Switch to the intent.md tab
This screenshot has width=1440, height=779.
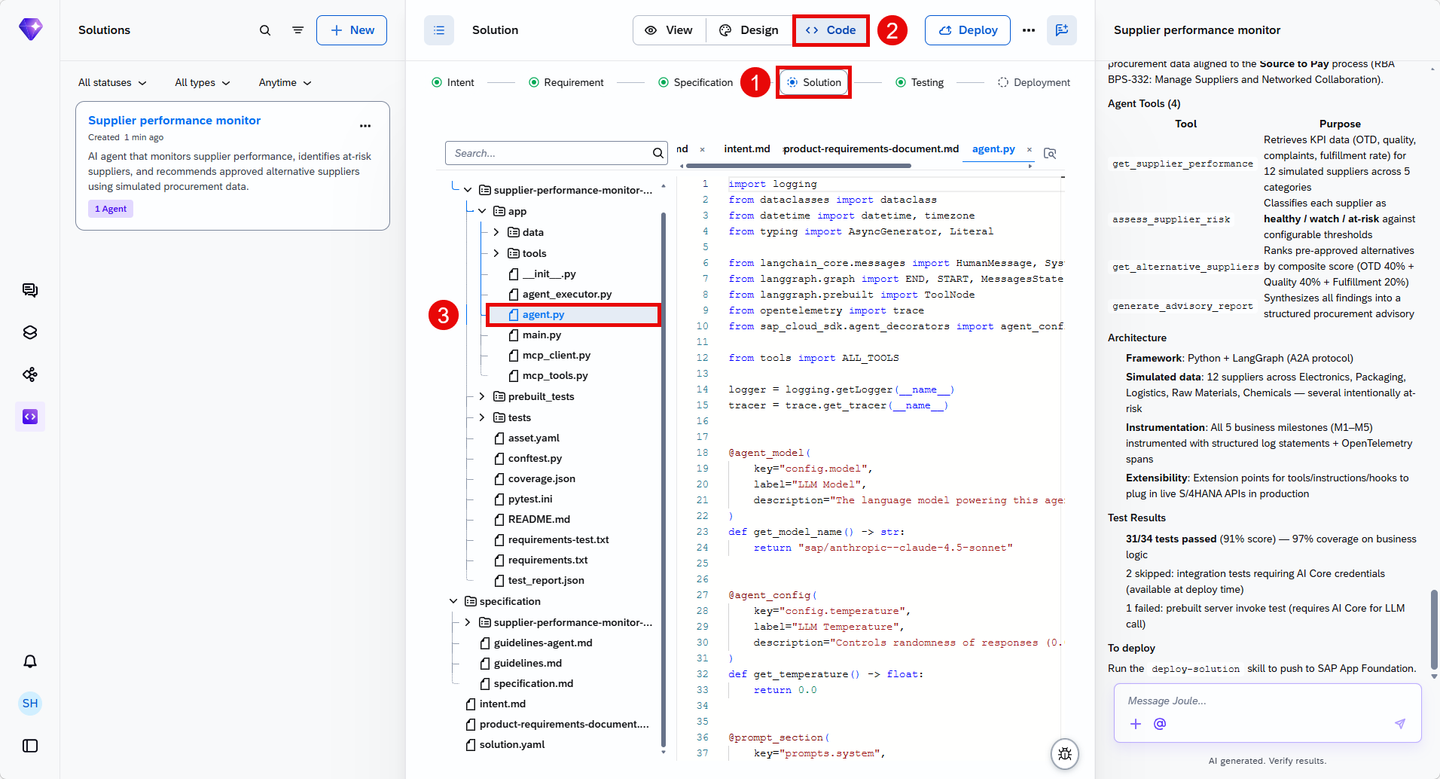[x=747, y=149]
